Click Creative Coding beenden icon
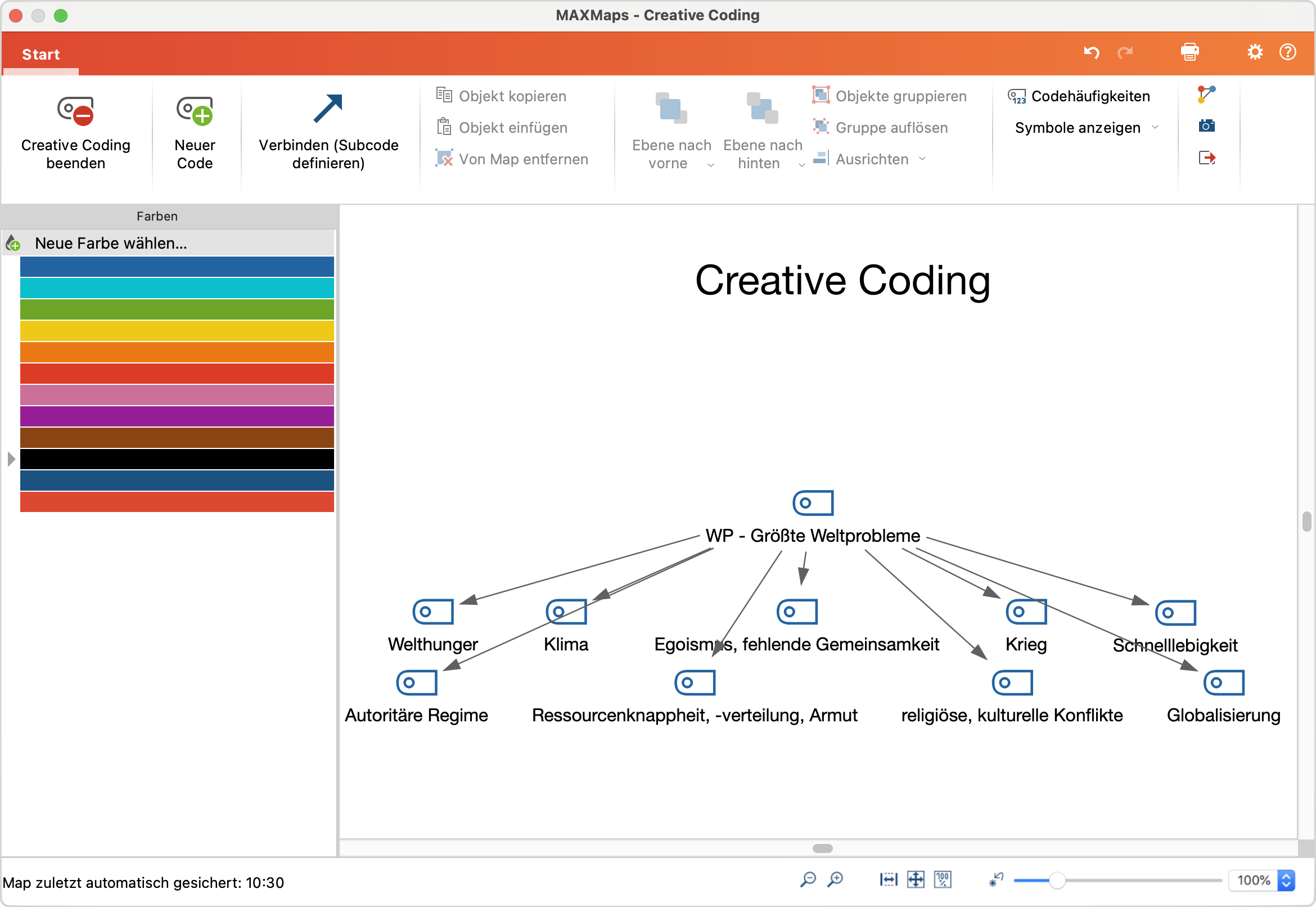 75,111
